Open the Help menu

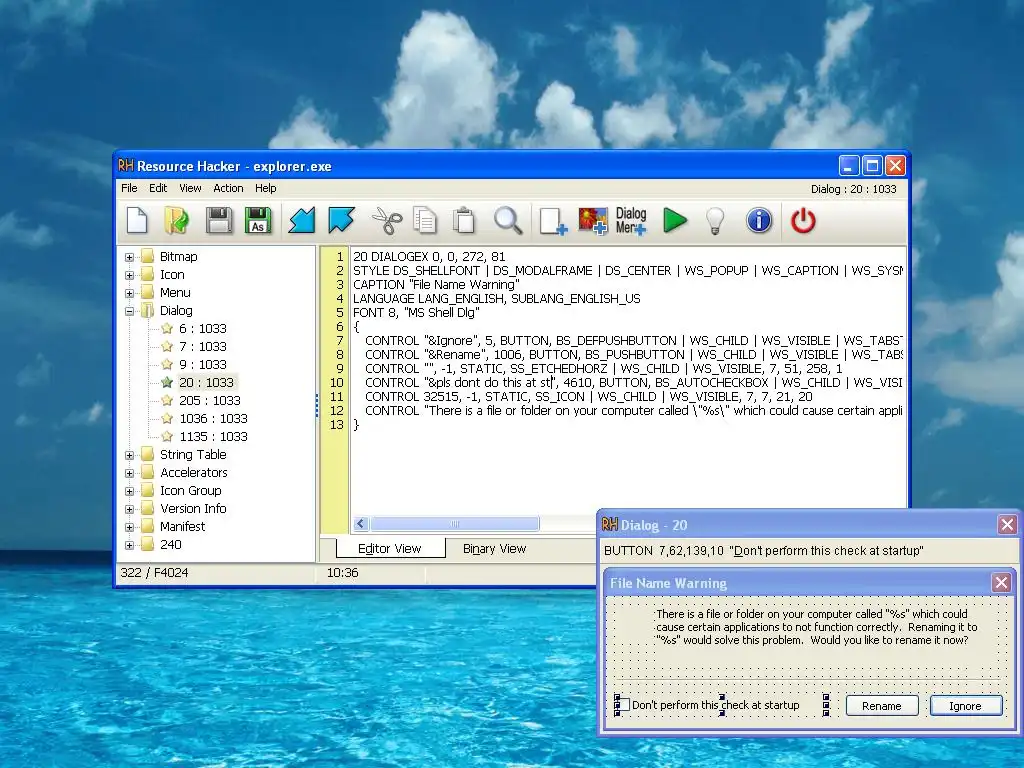click(x=266, y=188)
